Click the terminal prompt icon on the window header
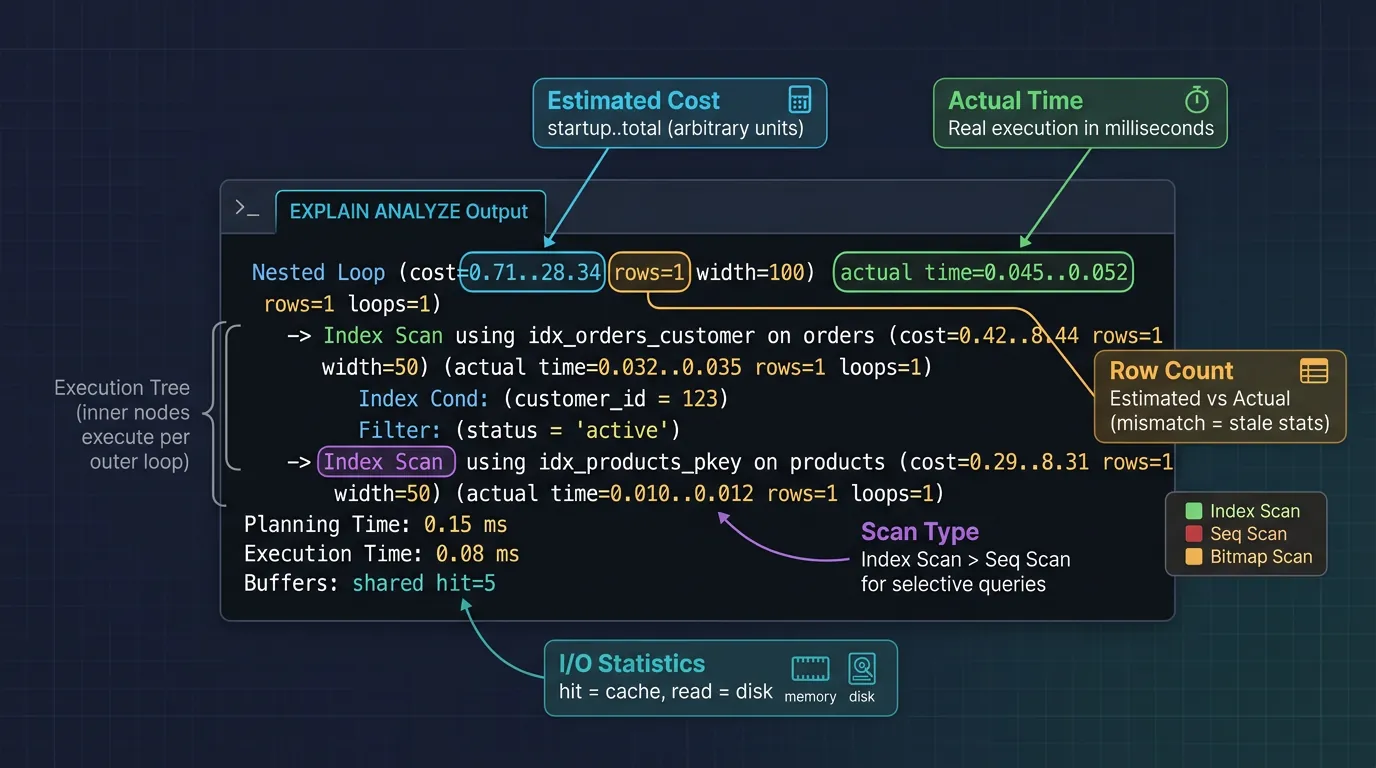 point(247,207)
